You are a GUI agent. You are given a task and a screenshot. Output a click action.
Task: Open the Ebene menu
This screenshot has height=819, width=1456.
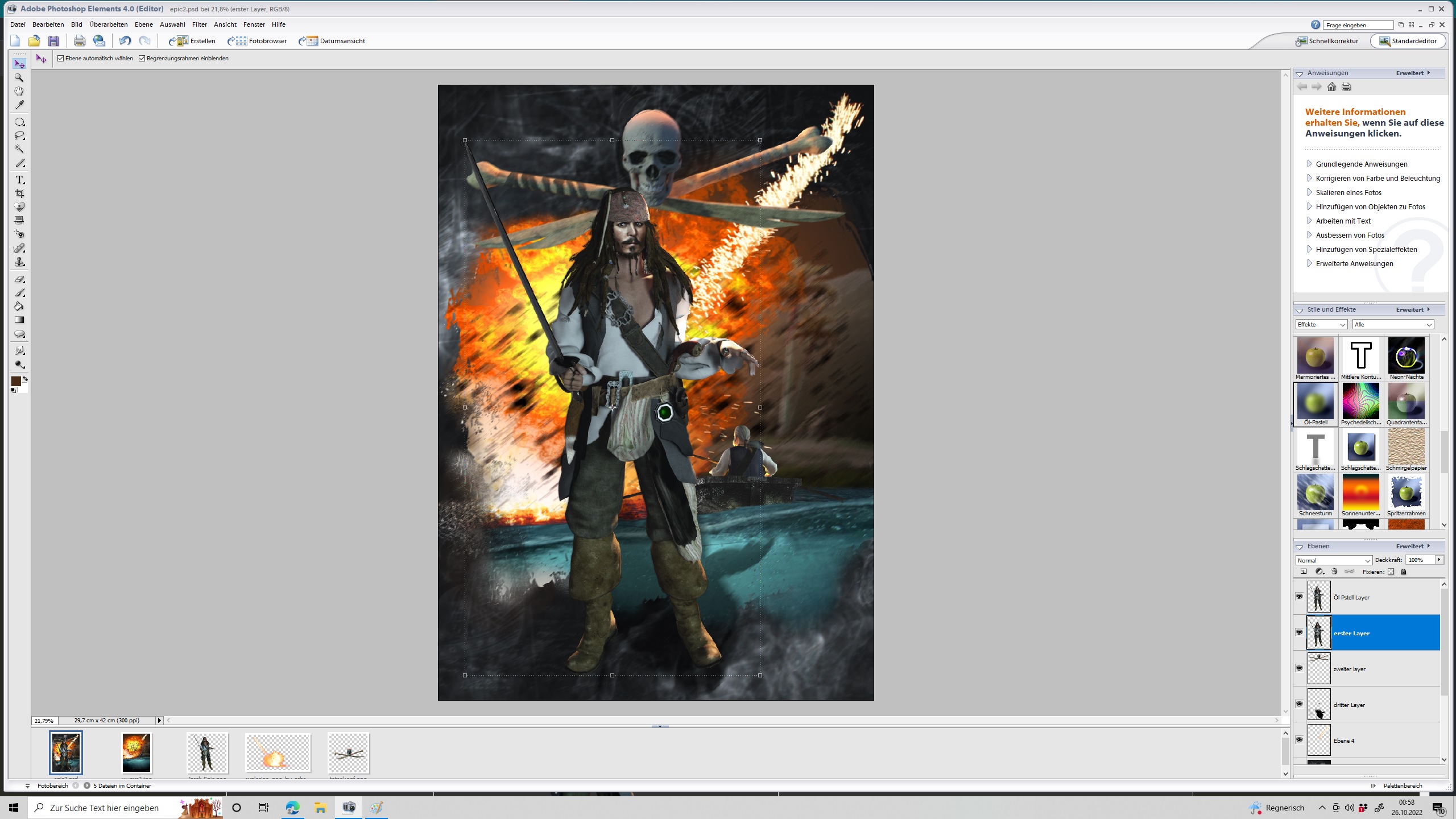(x=143, y=24)
